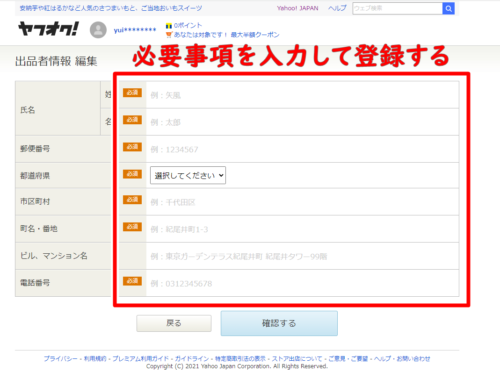Open the Yahoo! JAPAN link
500x386 pixels.
point(297,8)
